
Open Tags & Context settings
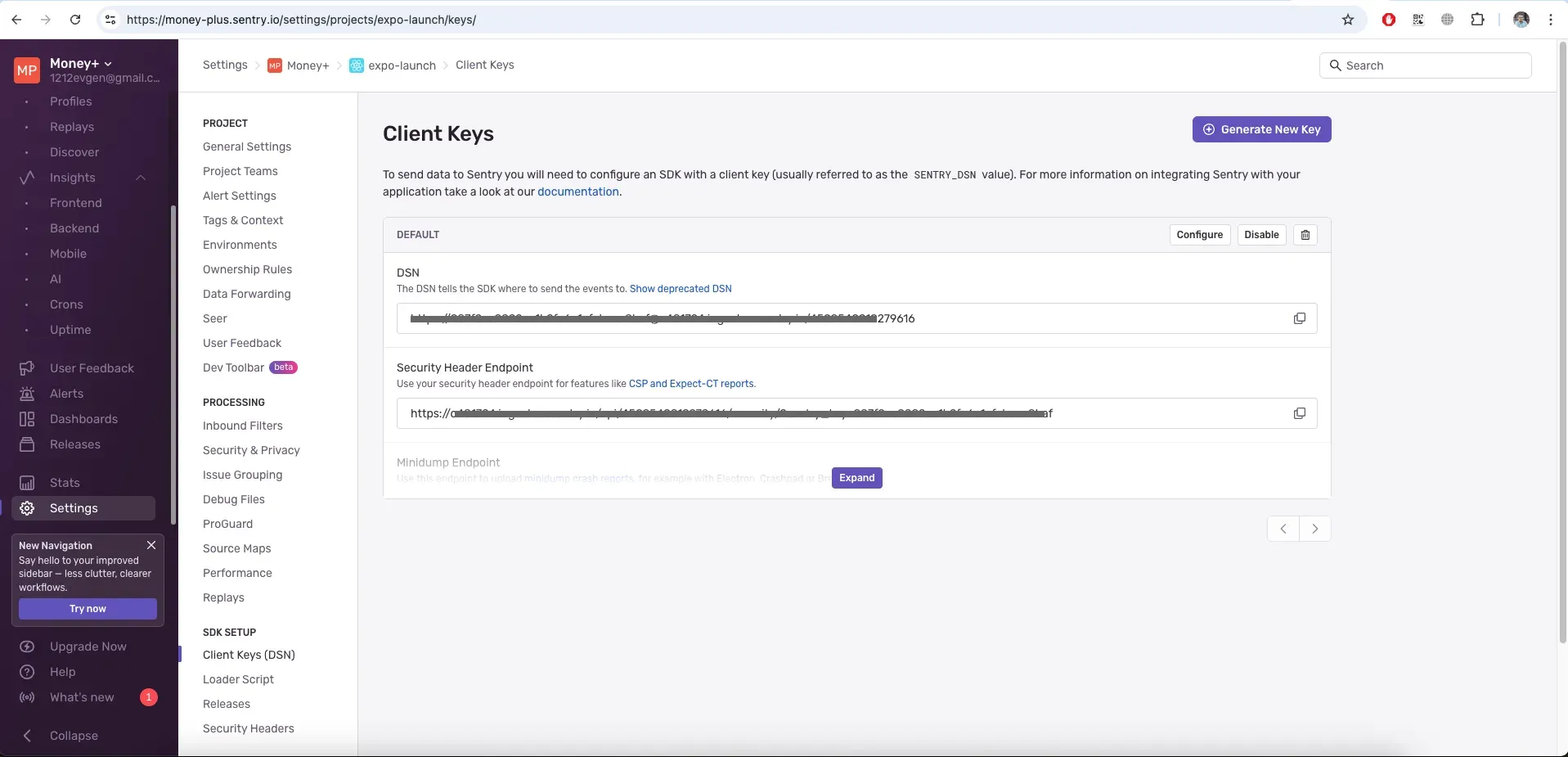pyautogui.click(x=243, y=220)
